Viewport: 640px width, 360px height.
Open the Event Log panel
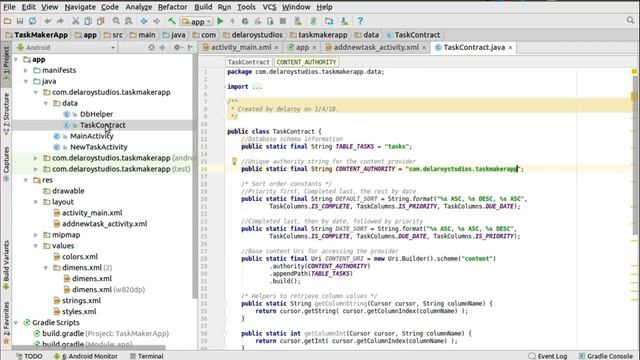pyautogui.click(x=548, y=356)
